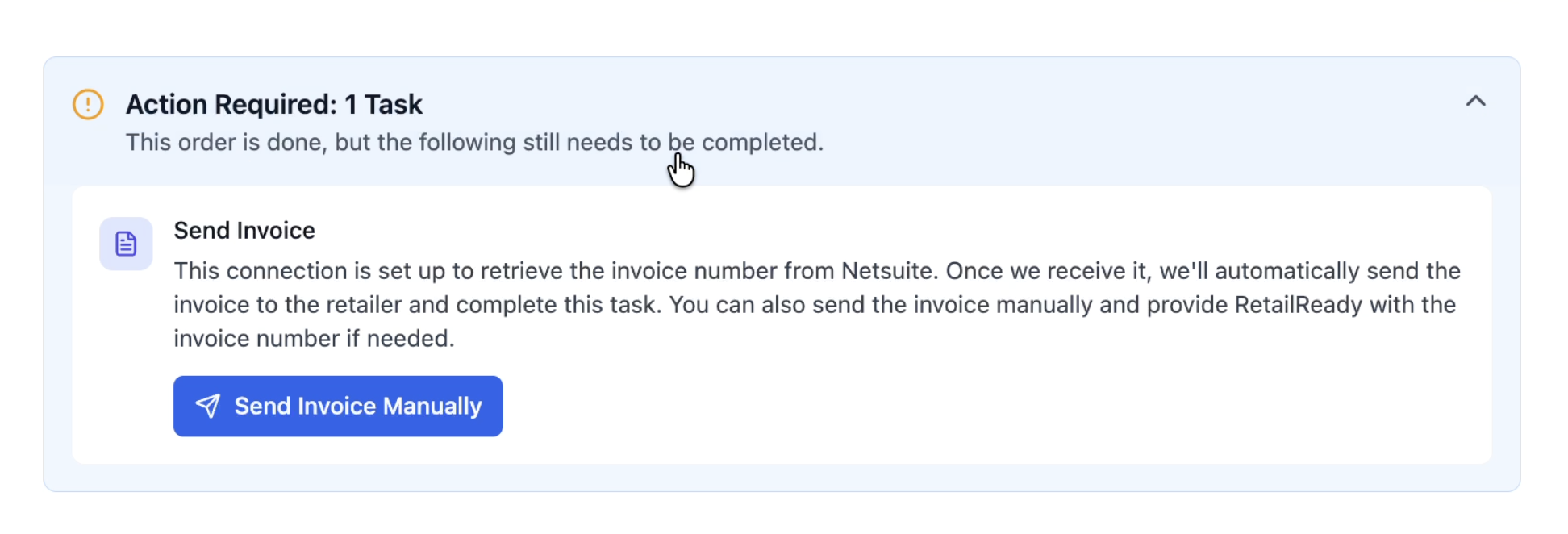This screenshot has width=1568, height=534.
Task: Click the "1 Task" count in heading
Action: 384,104
